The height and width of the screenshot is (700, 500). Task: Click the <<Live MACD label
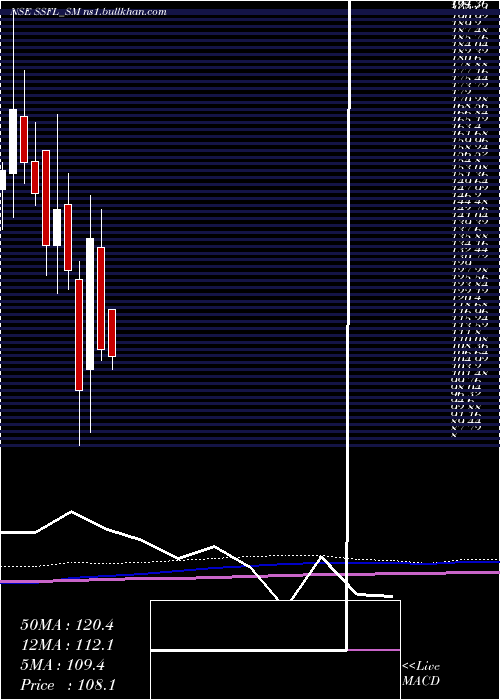pyautogui.click(x=421, y=674)
